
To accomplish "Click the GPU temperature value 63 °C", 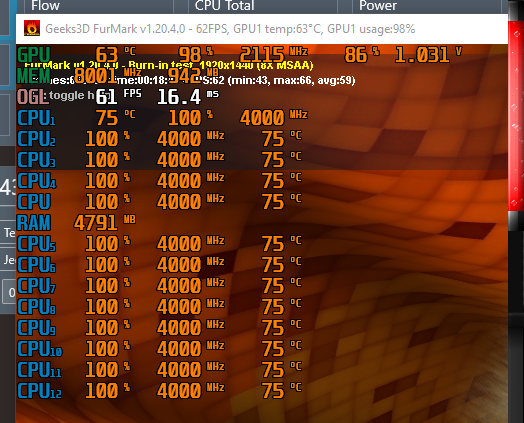I will (115, 54).
